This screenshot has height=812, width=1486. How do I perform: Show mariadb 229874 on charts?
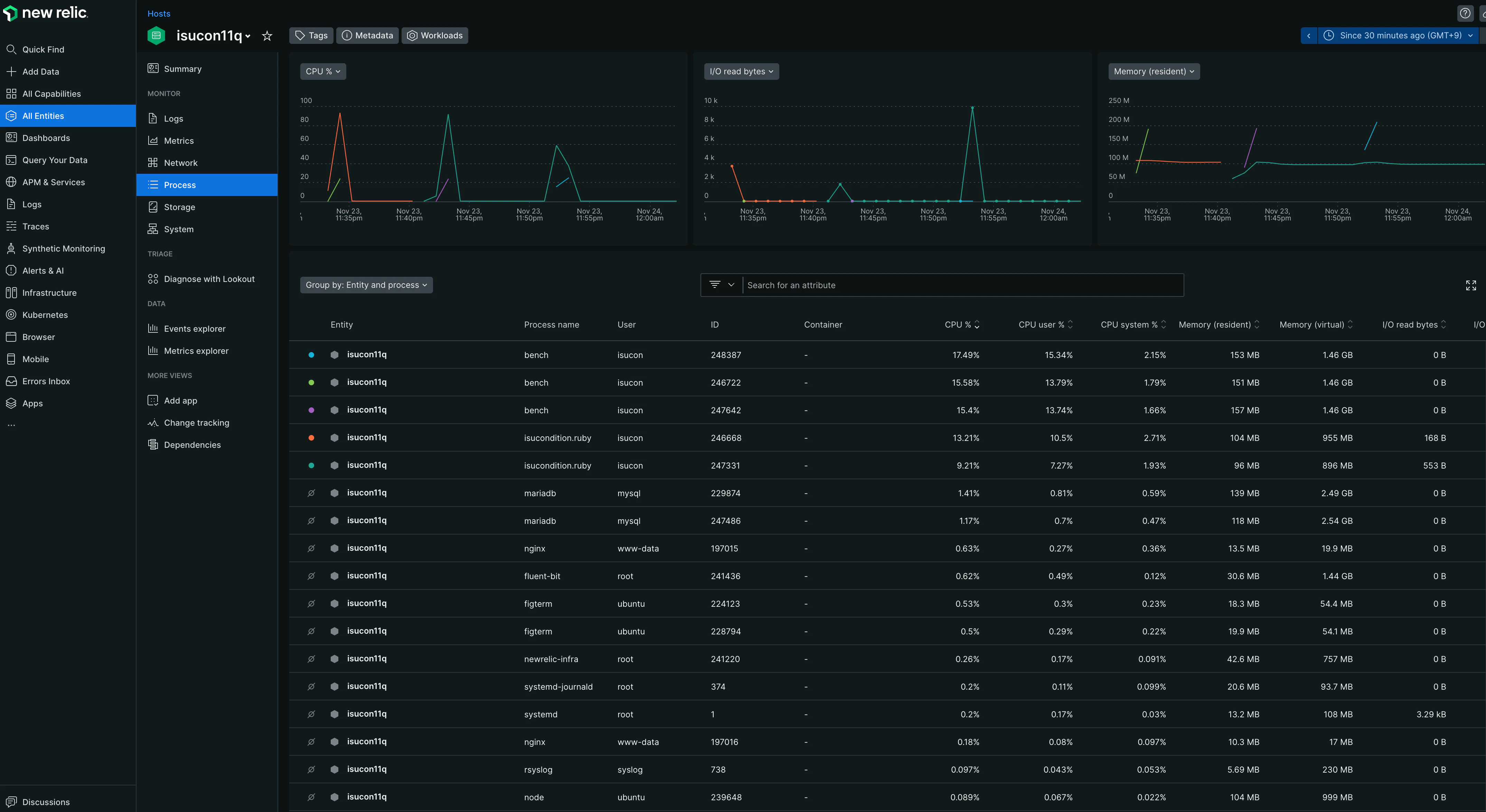pyautogui.click(x=311, y=493)
